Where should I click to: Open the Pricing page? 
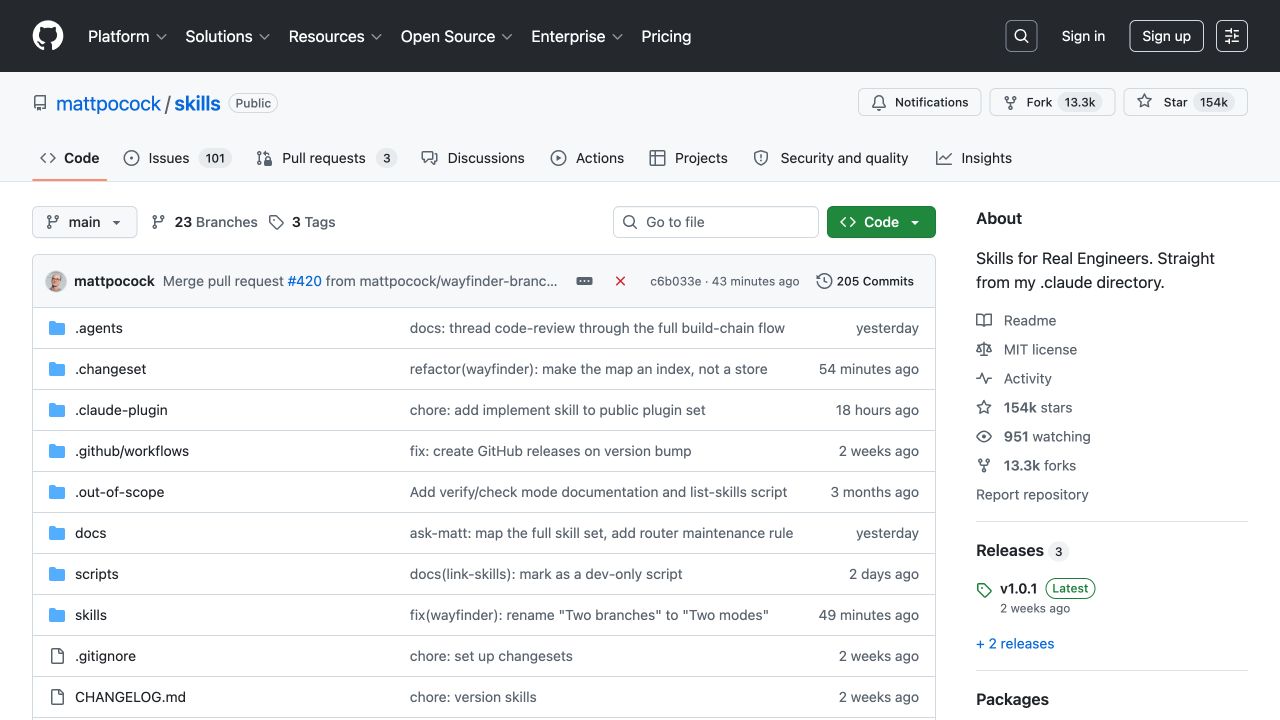pos(666,36)
